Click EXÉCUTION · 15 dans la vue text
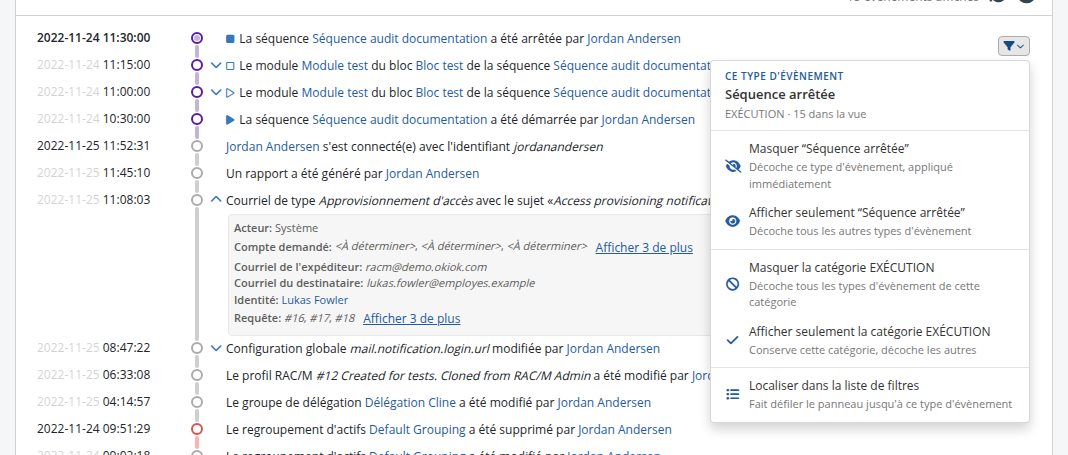 [796, 114]
